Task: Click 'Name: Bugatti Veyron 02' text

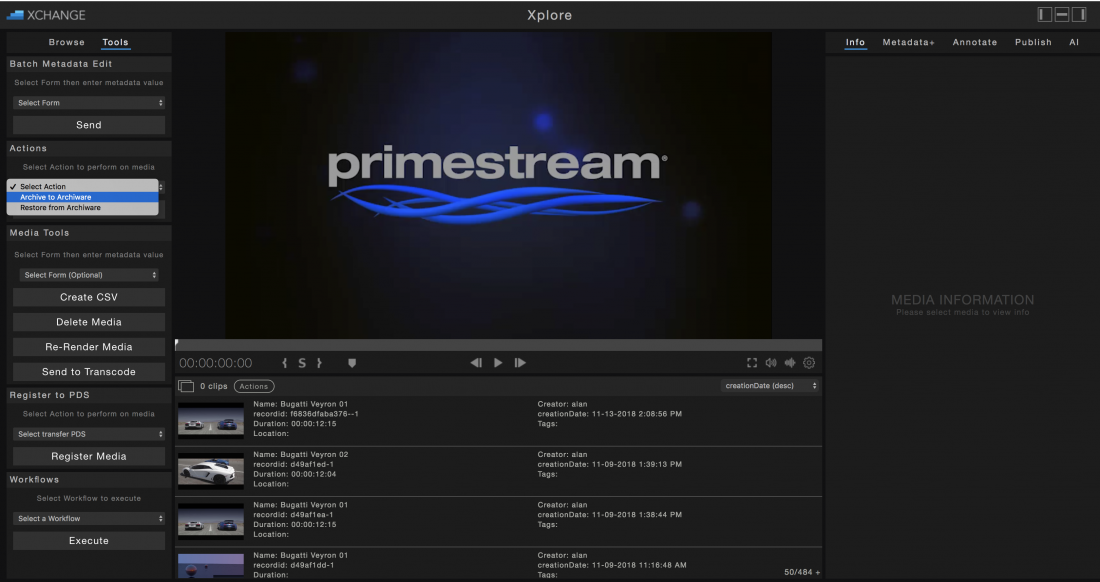Action: [x=300, y=454]
